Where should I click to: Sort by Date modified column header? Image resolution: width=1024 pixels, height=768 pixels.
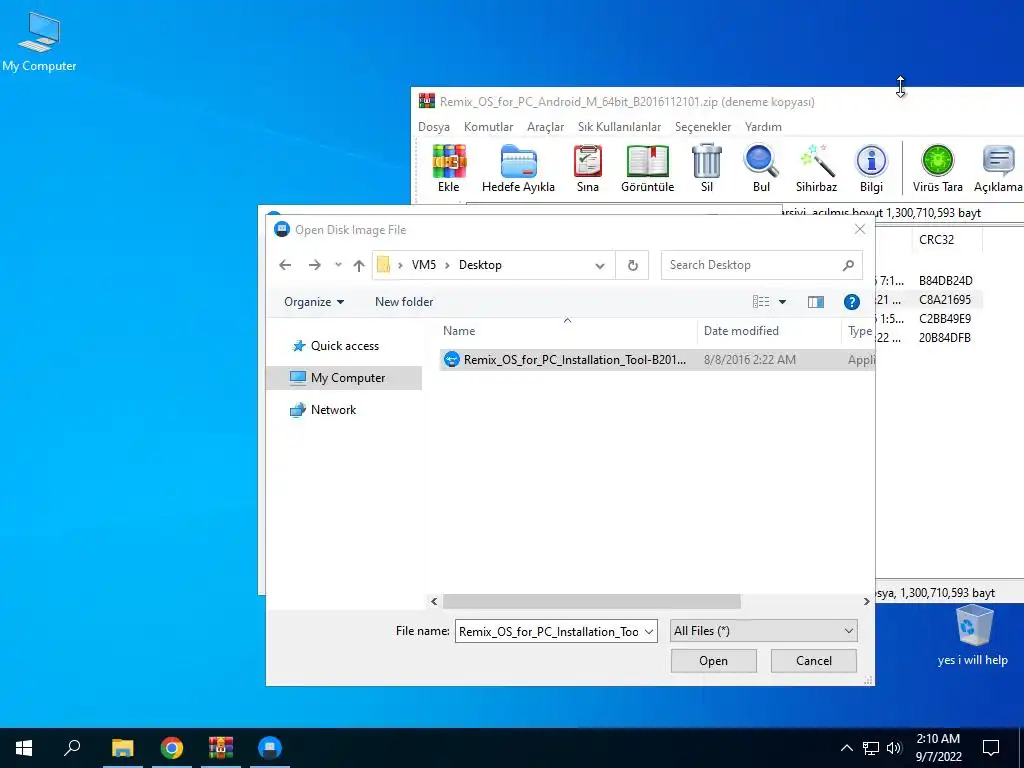tap(769, 331)
